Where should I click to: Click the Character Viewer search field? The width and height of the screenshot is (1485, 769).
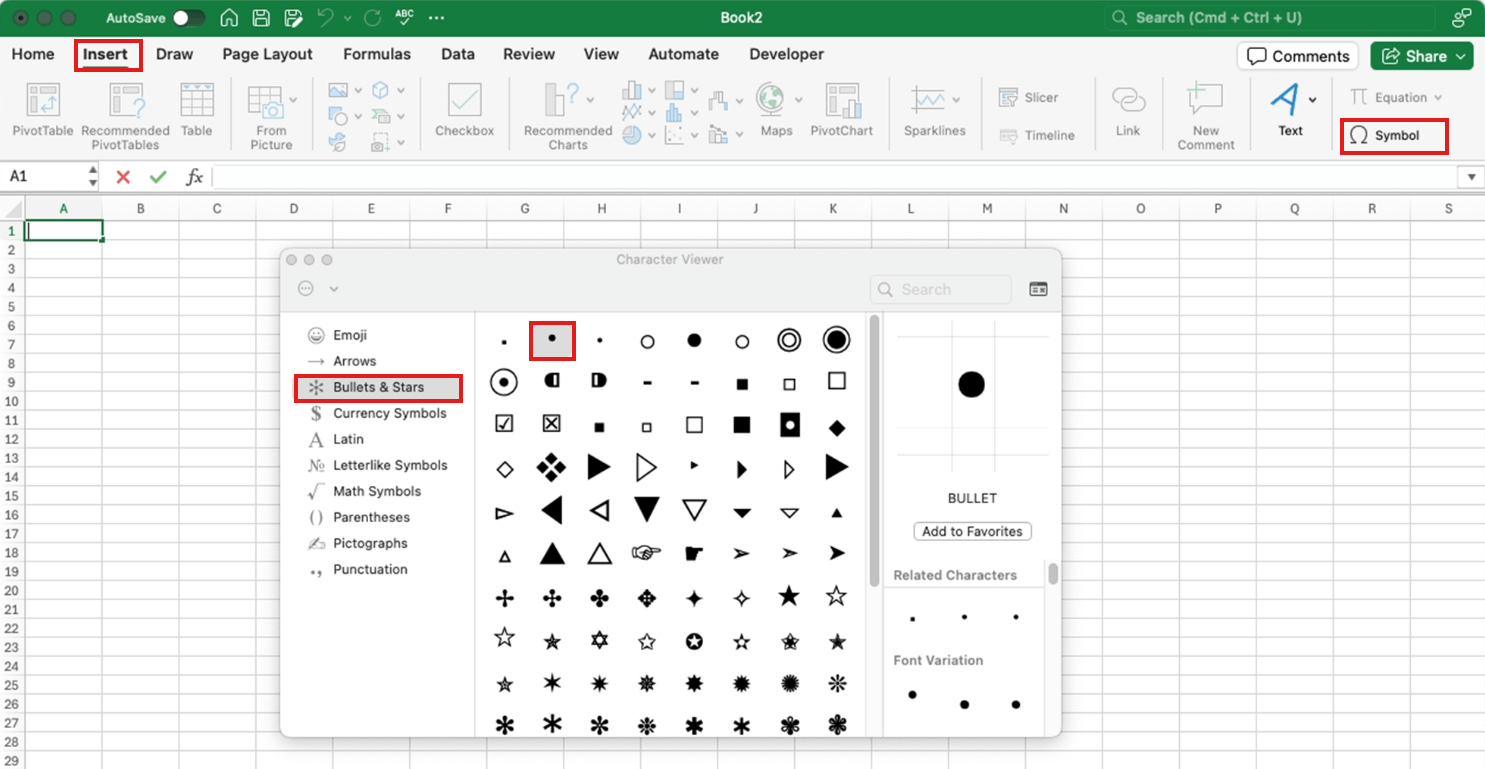tap(940, 289)
